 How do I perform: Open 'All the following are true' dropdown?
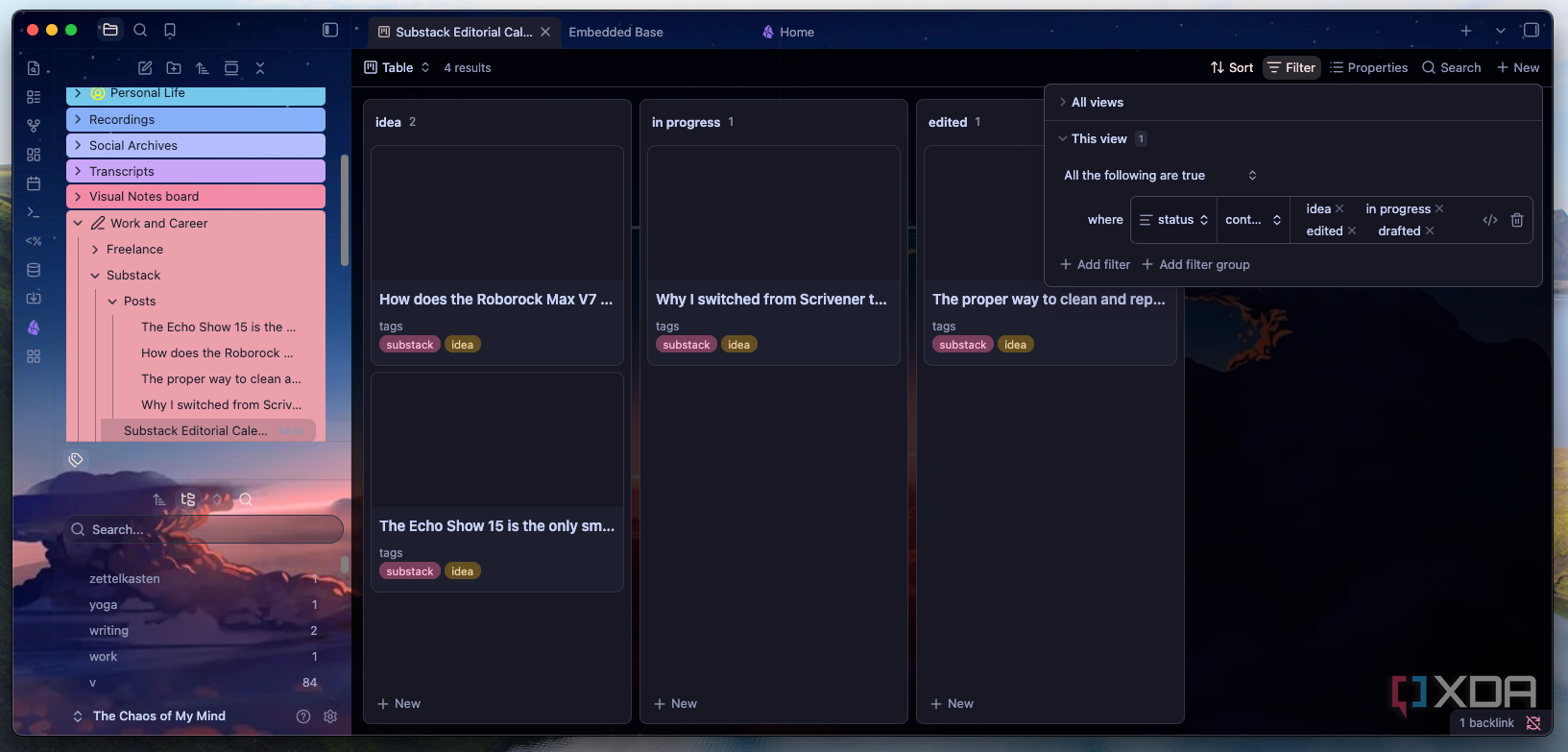1160,175
